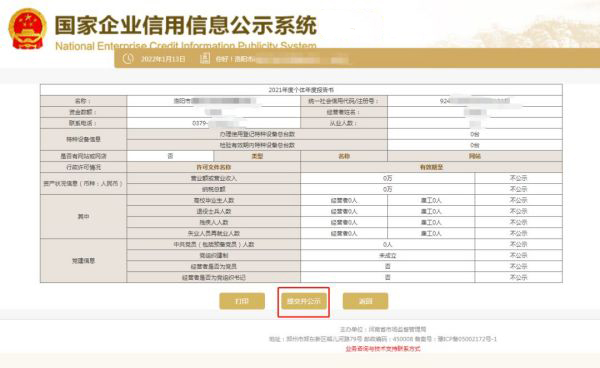Click the national emblem logo
The image size is (600, 368).
[x=28, y=29]
